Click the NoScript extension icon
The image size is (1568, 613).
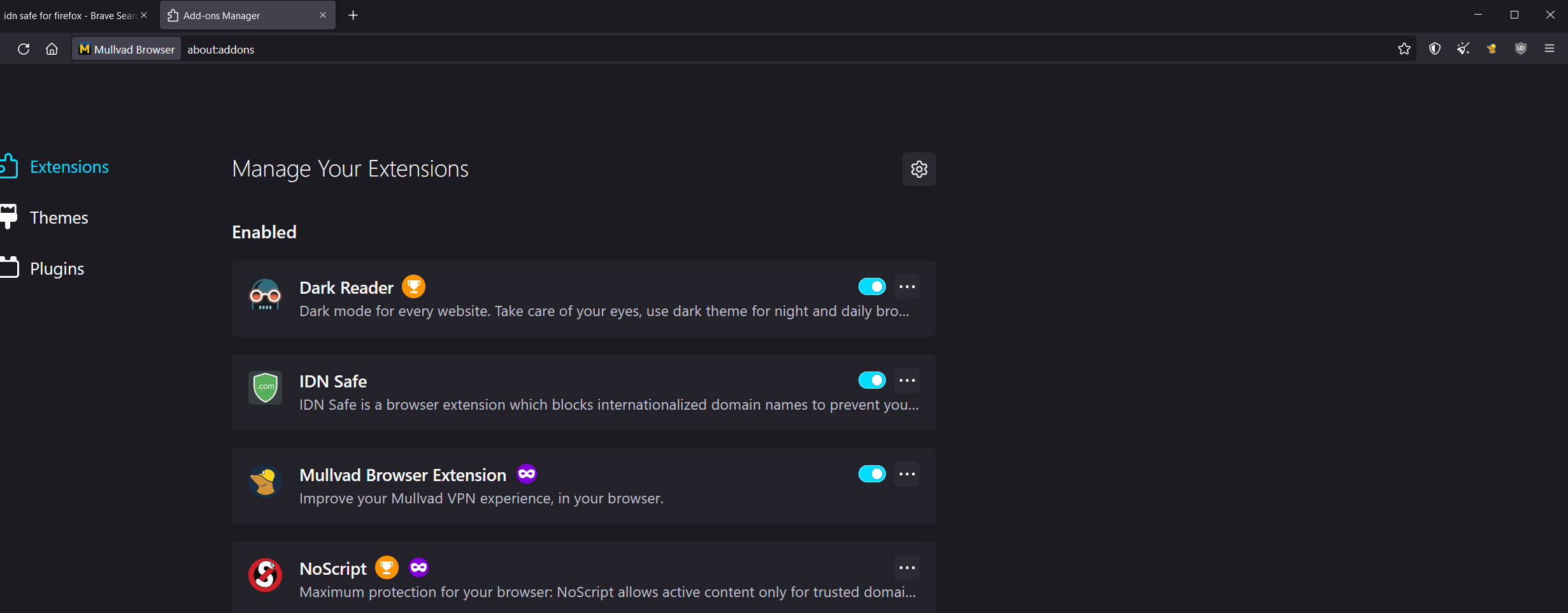point(265,575)
